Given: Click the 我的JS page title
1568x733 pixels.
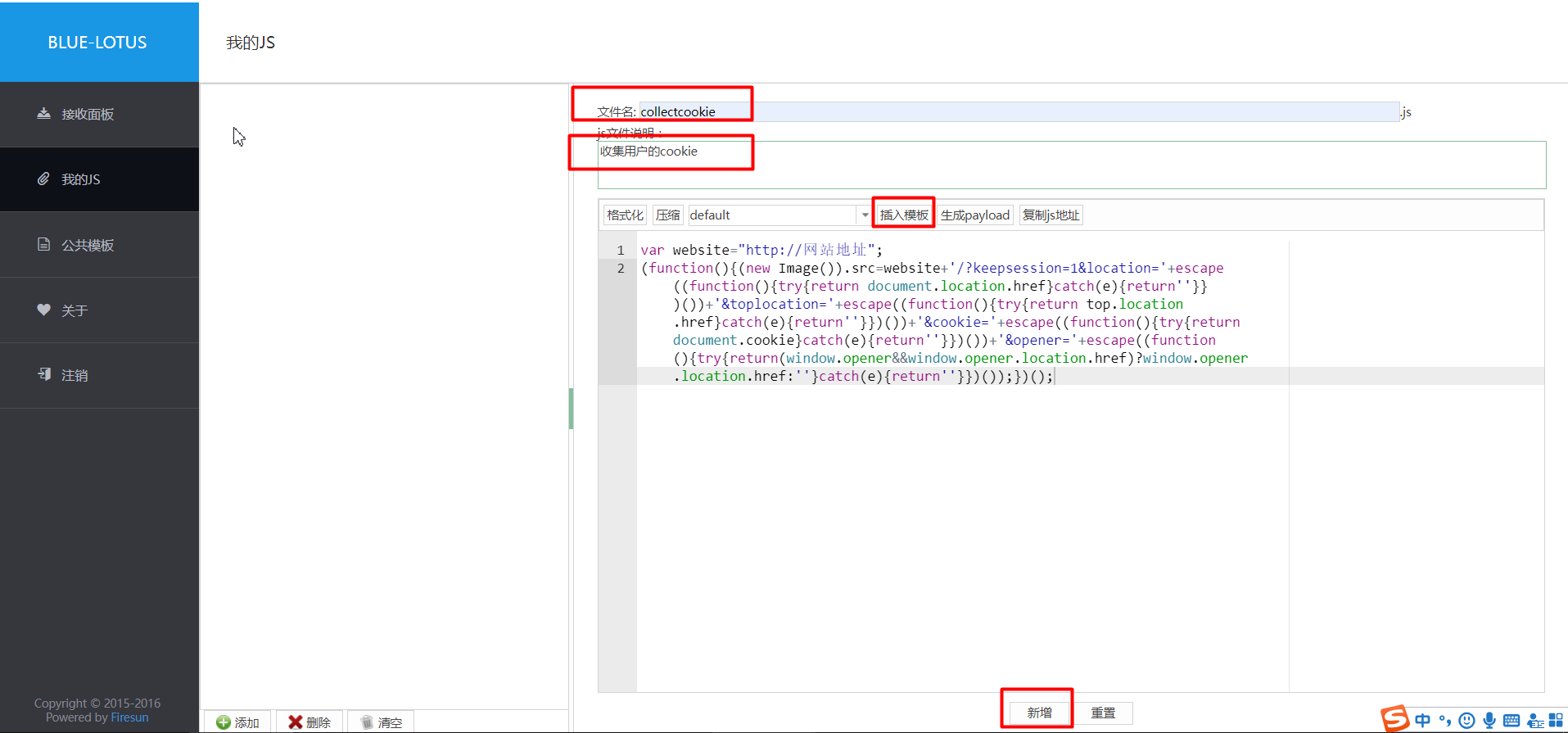Looking at the screenshot, I should (x=251, y=43).
